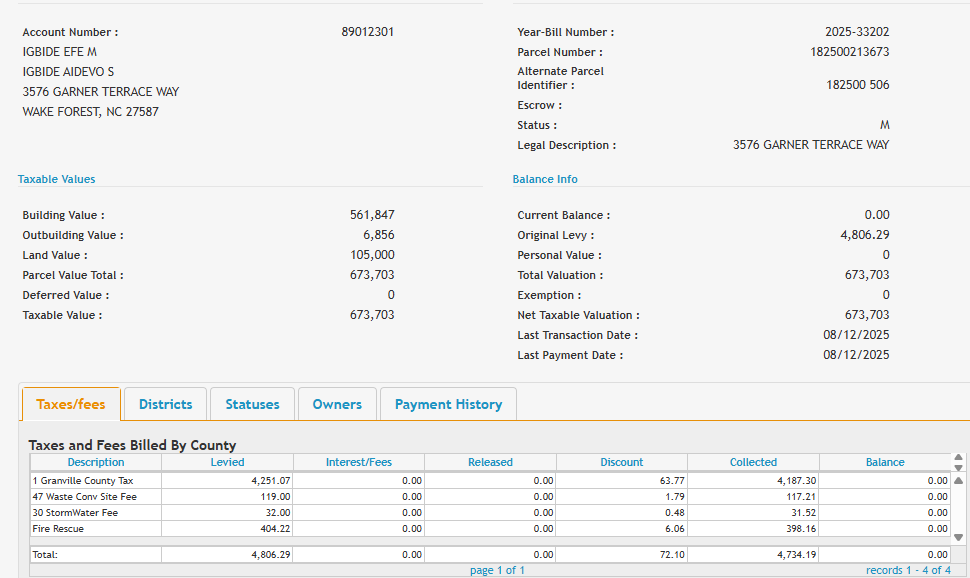Image resolution: width=970 pixels, height=578 pixels.
Task: Click the table scrollbar down arrow
Action: 959,537
